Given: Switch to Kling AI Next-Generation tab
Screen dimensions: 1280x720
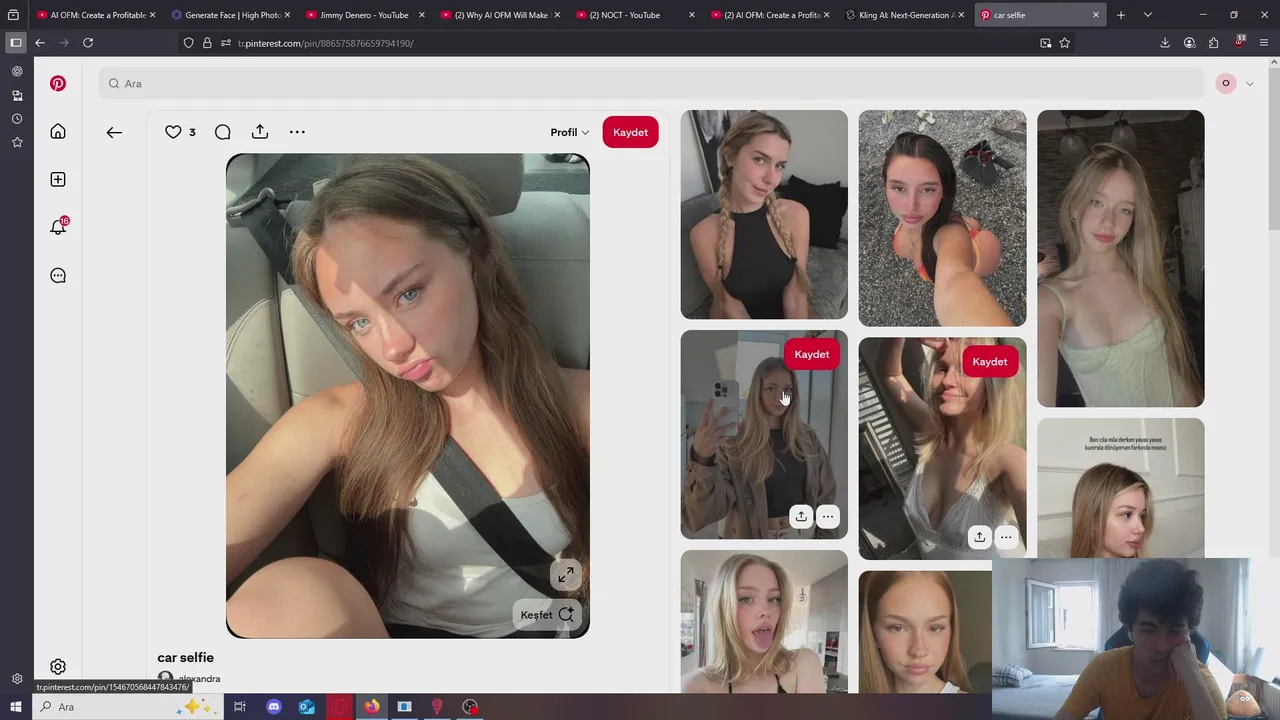Looking at the screenshot, I should point(904,15).
